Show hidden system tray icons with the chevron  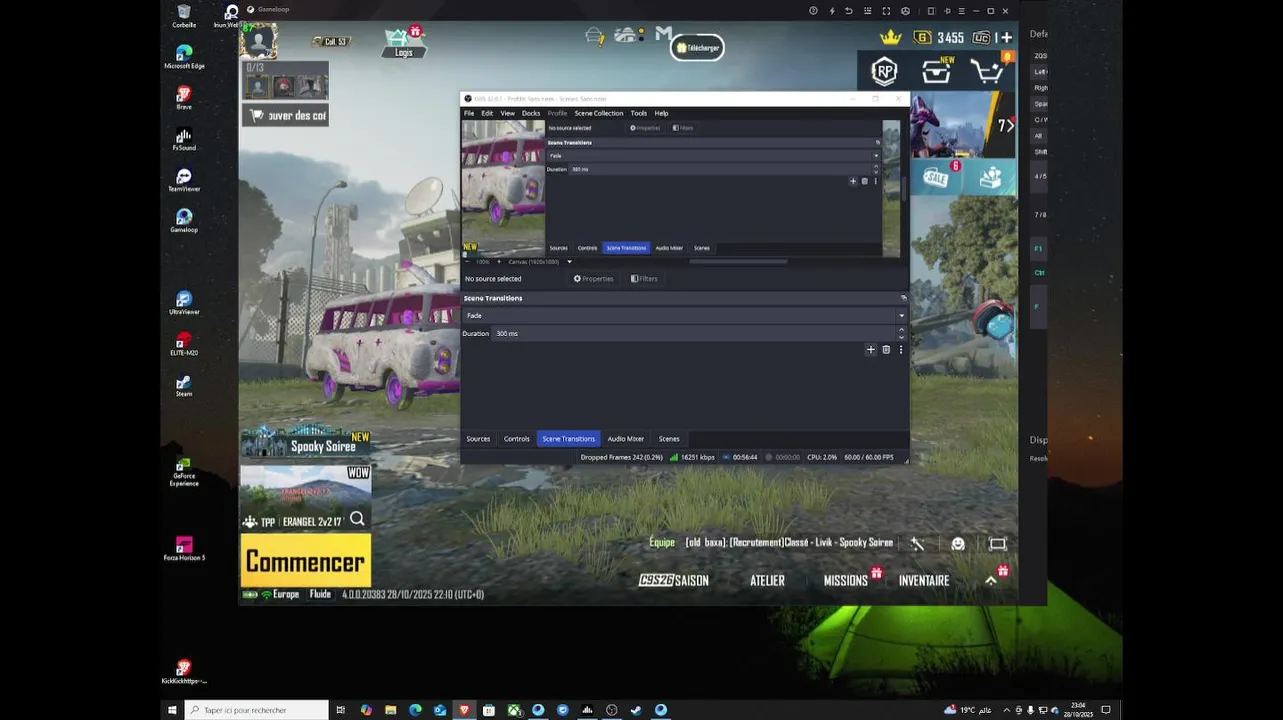pos(1006,710)
